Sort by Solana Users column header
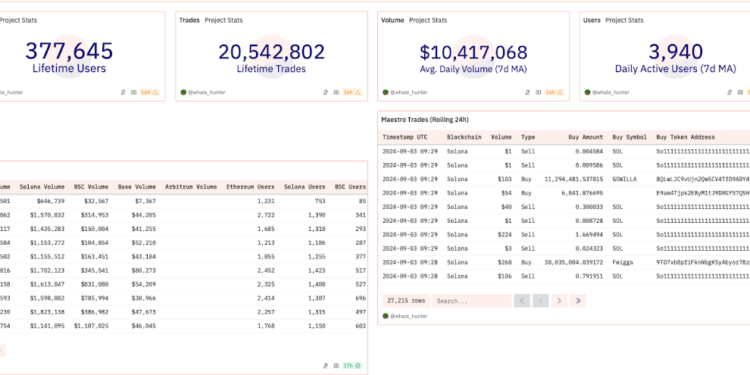The width and height of the screenshot is (750, 375). pyautogui.click(x=304, y=187)
